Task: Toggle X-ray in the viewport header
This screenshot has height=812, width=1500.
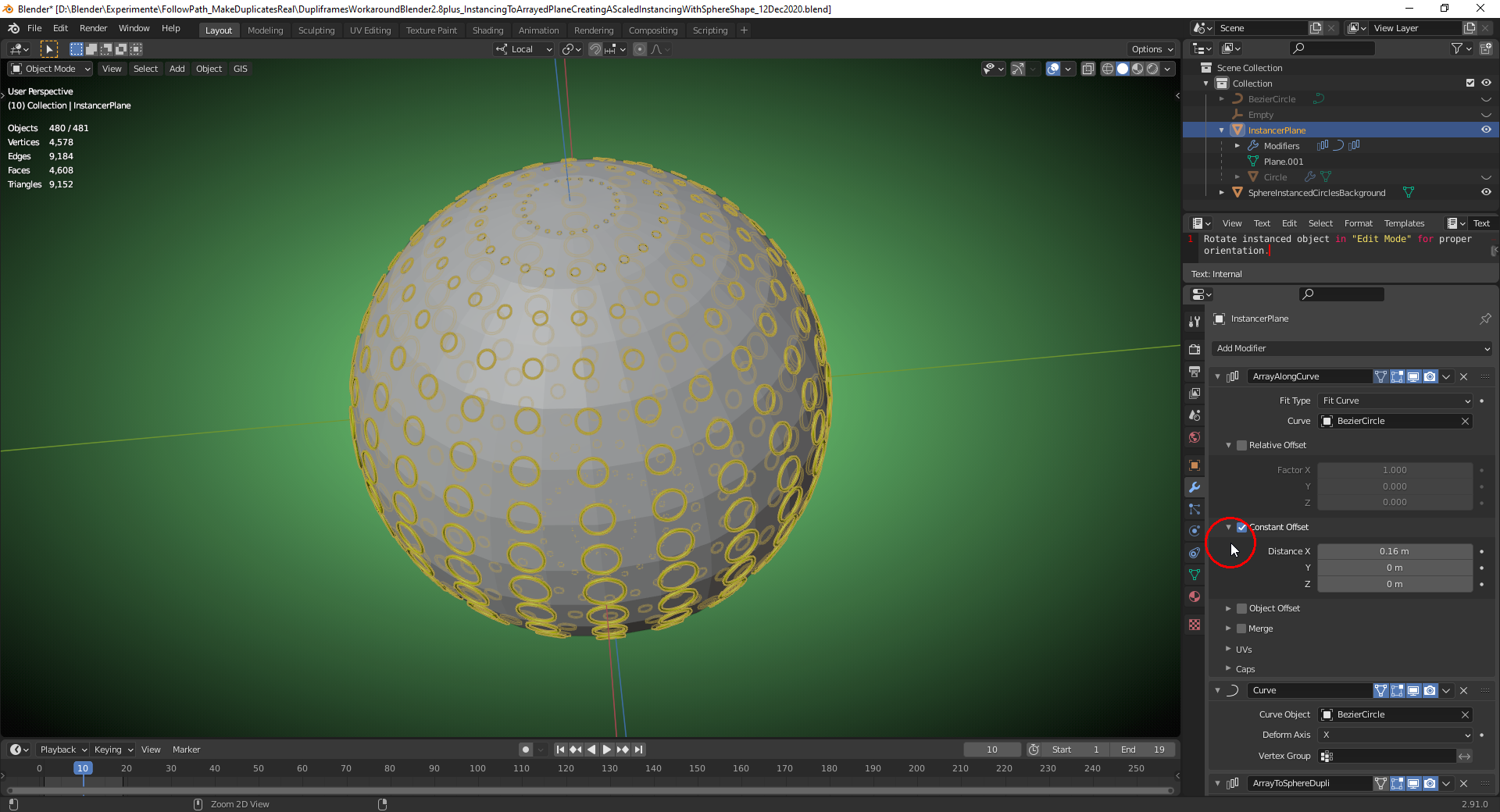Action: [x=1088, y=69]
